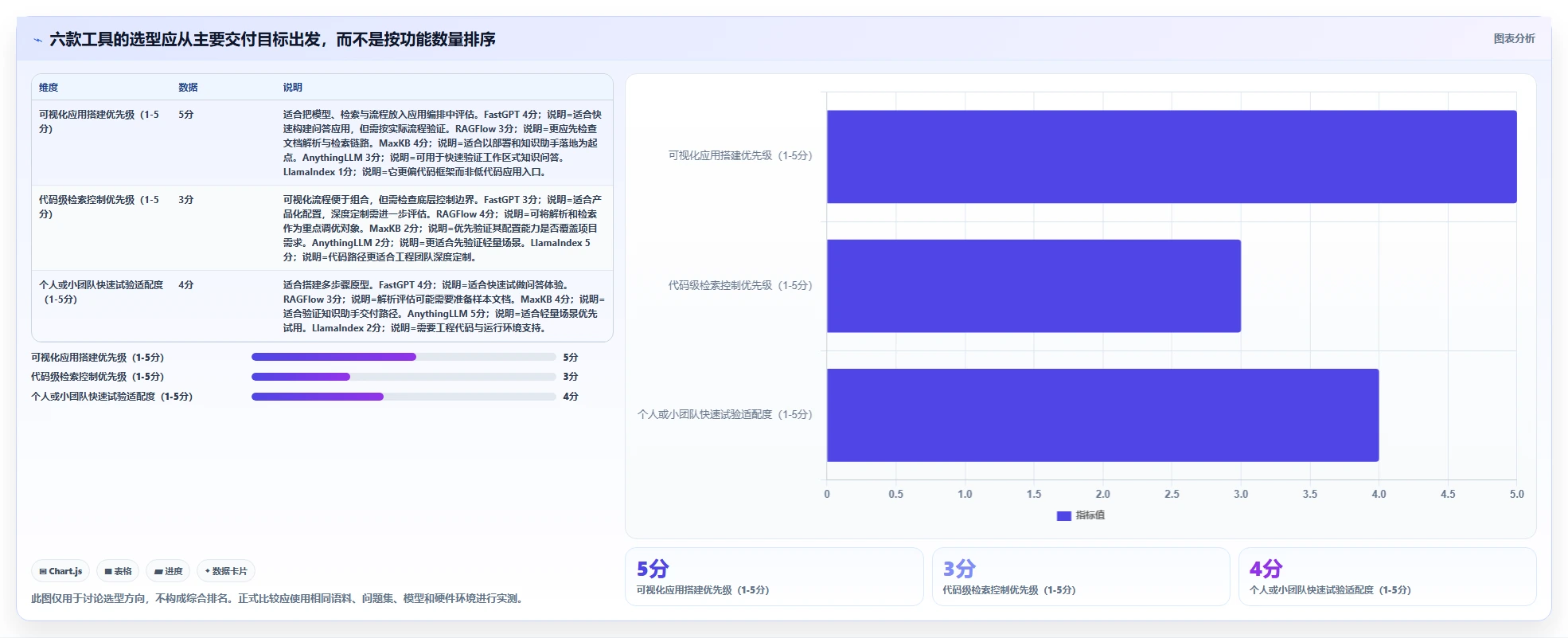Select the 表格 tag chip

(x=118, y=571)
